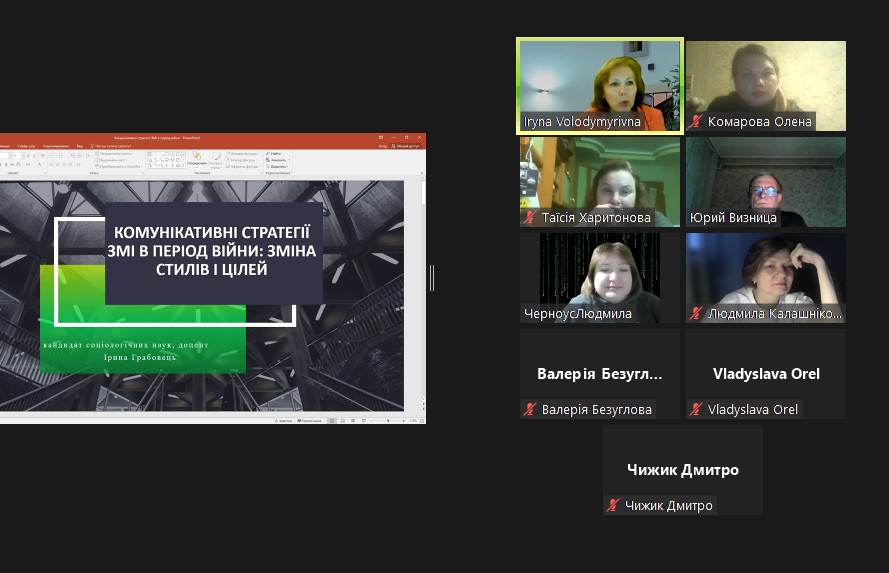Click the View tab in PowerPoint ribbon
Viewport: 889px width, 573px height.
79,146
